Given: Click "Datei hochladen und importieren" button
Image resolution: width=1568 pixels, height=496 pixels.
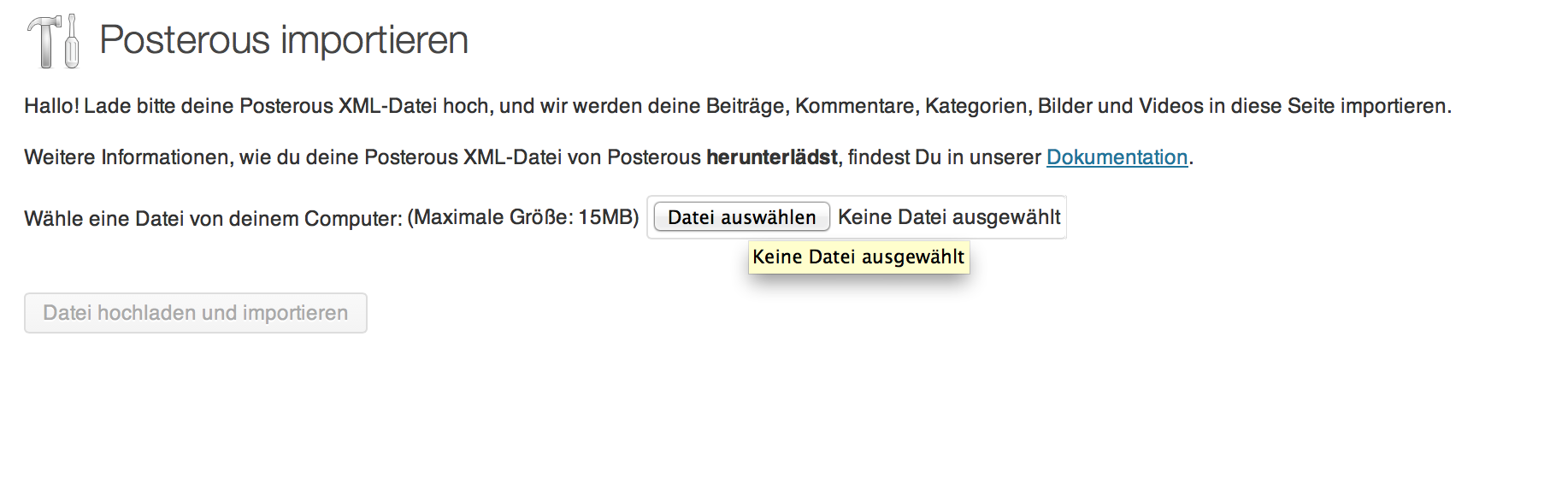Looking at the screenshot, I should (196, 313).
